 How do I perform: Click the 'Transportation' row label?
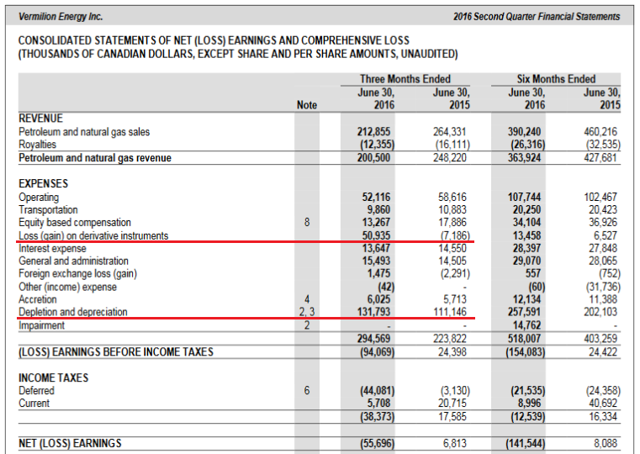48,210
